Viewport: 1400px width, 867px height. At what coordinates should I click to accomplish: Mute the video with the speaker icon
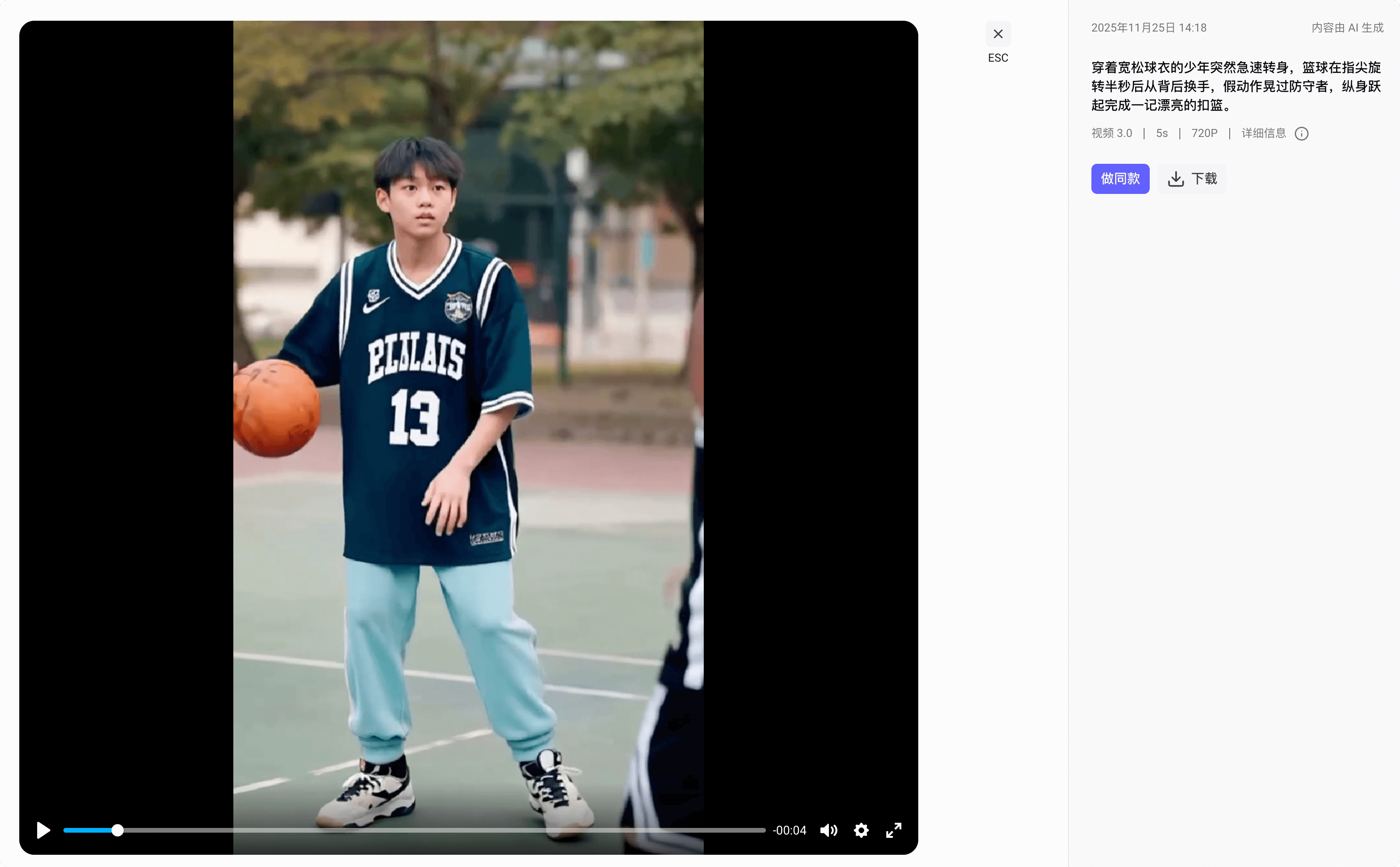(x=827, y=830)
